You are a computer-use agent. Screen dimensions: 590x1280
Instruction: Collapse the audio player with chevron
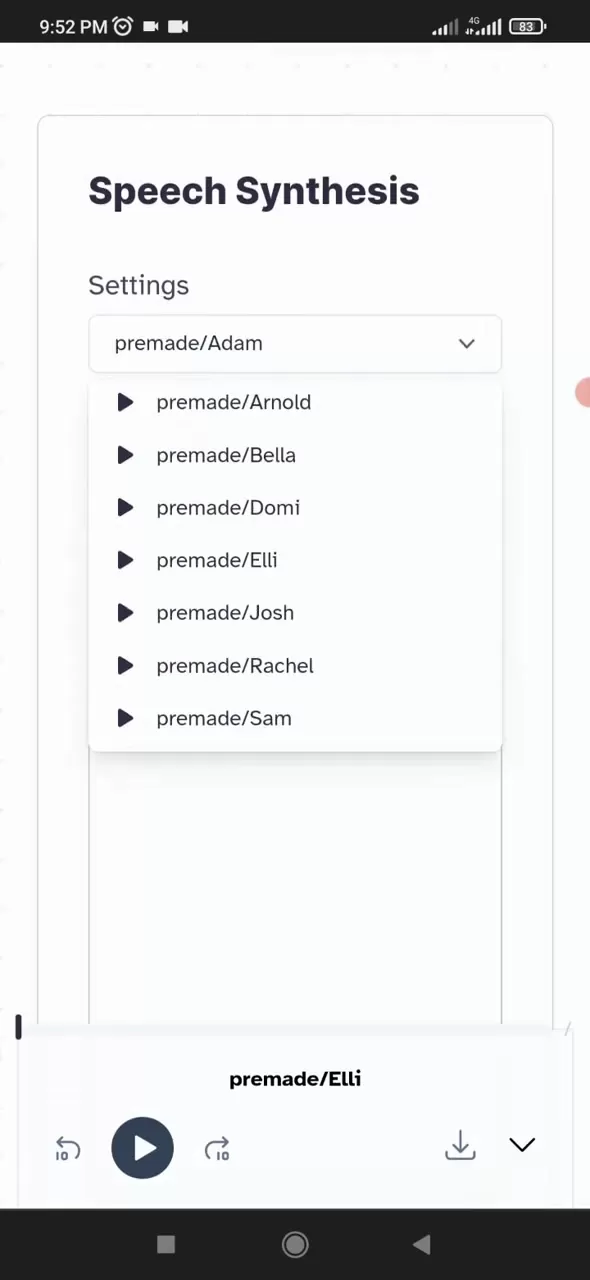coord(522,1145)
